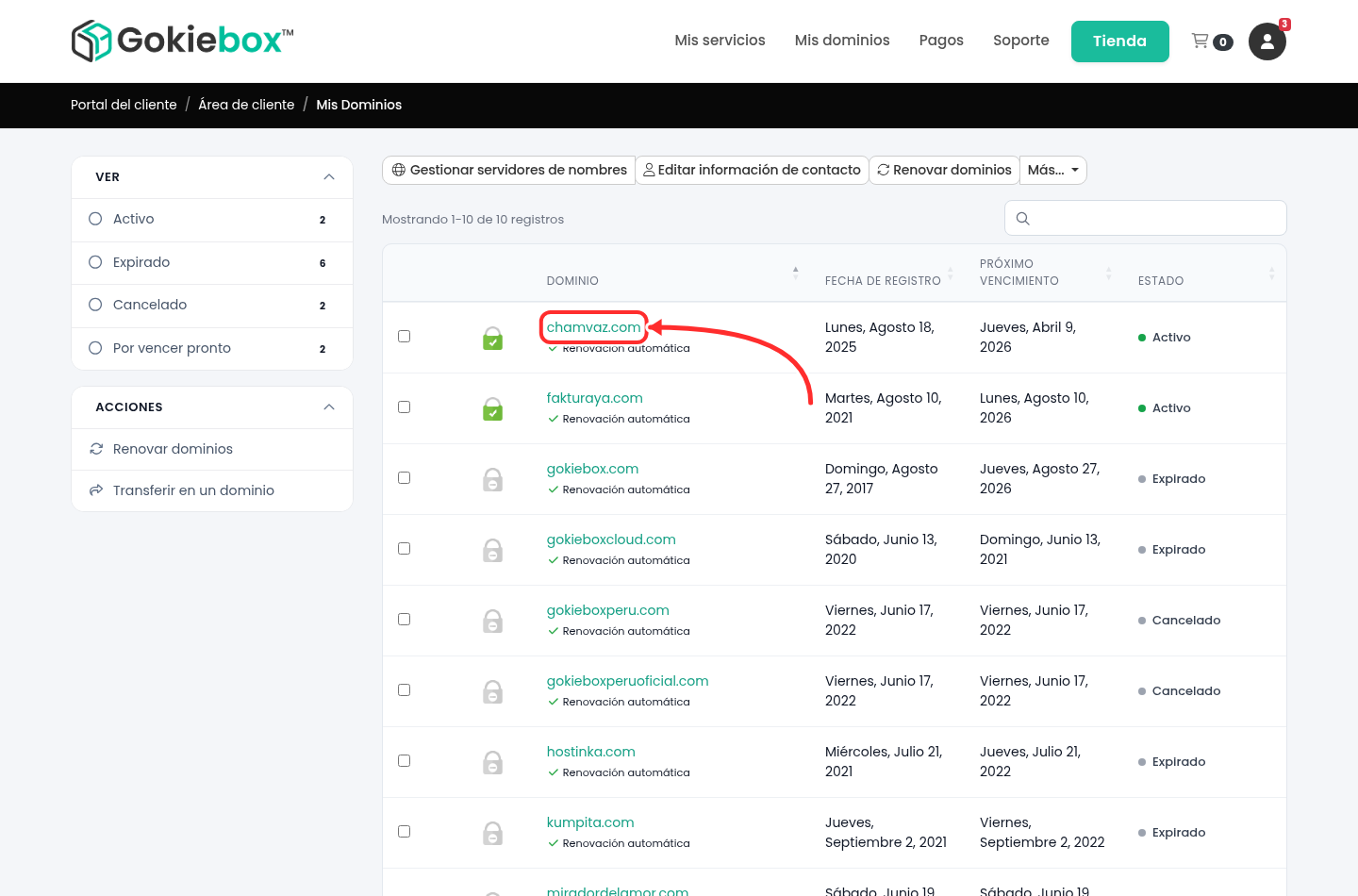Go to Área de cliente breadcrumb
The width and height of the screenshot is (1358, 896).
coord(246,105)
